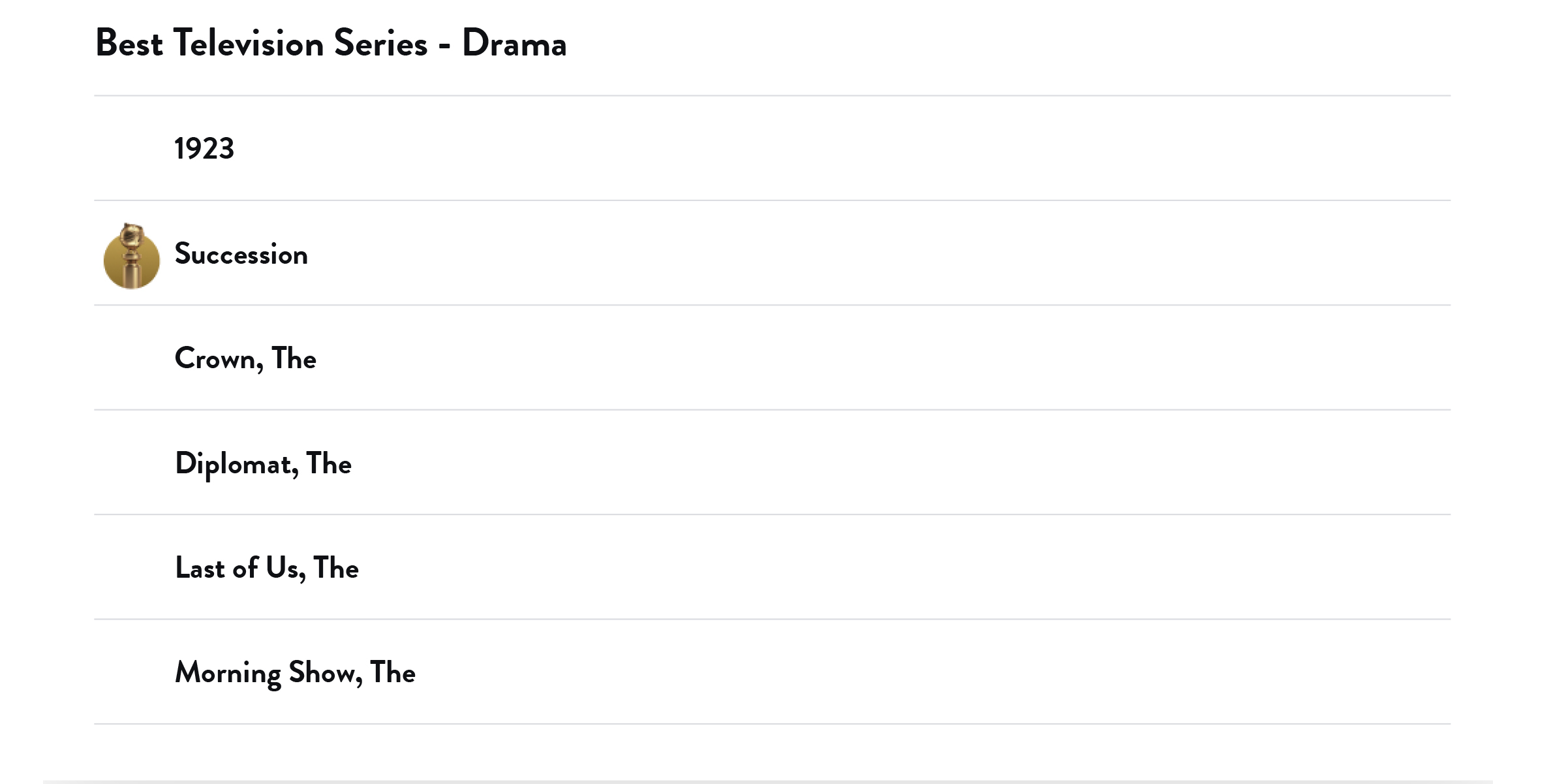This screenshot has height=784, width=1568.
Task: Click the word "Television" in the heading
Action: [x=249, y=44]
